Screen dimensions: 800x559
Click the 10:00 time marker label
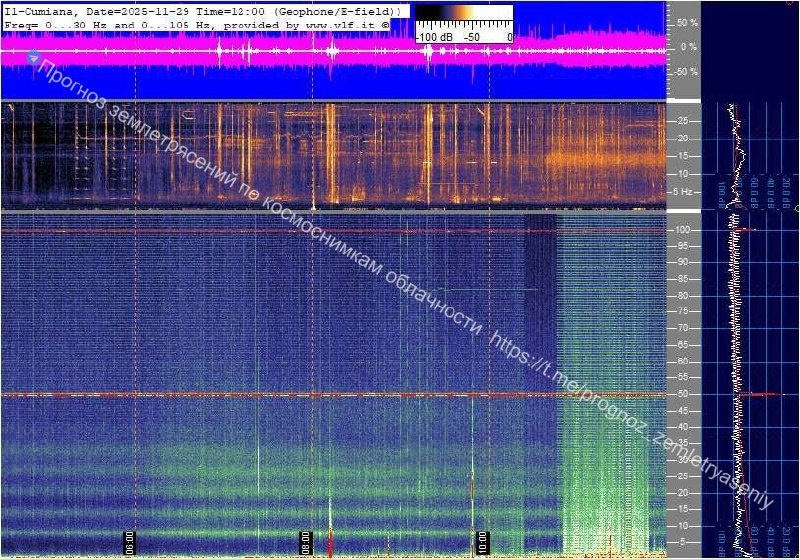coord(482,543)
